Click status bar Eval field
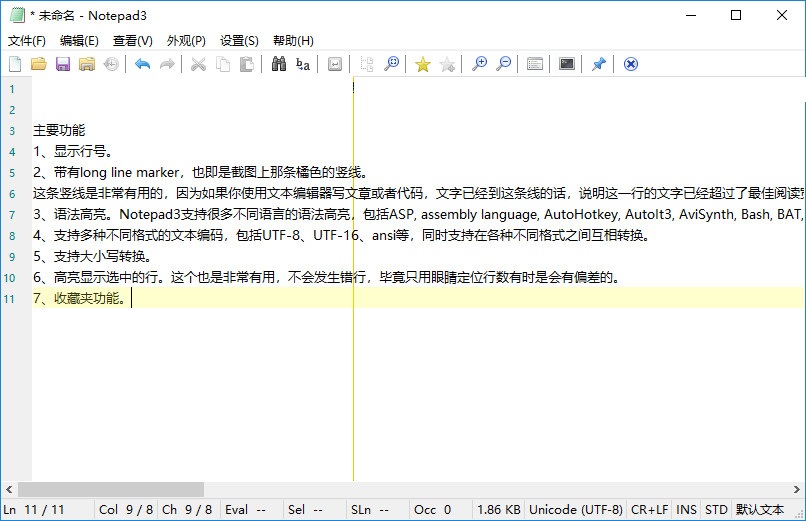 click(246, 510)
